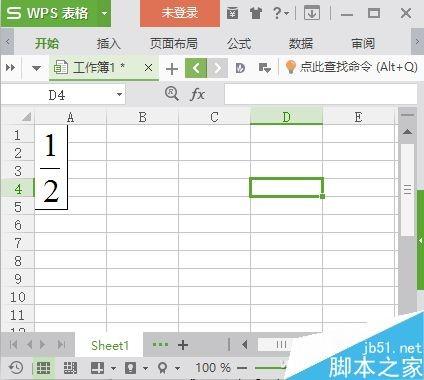Click the 点此查找命令 search command box

tap(352, 67)
